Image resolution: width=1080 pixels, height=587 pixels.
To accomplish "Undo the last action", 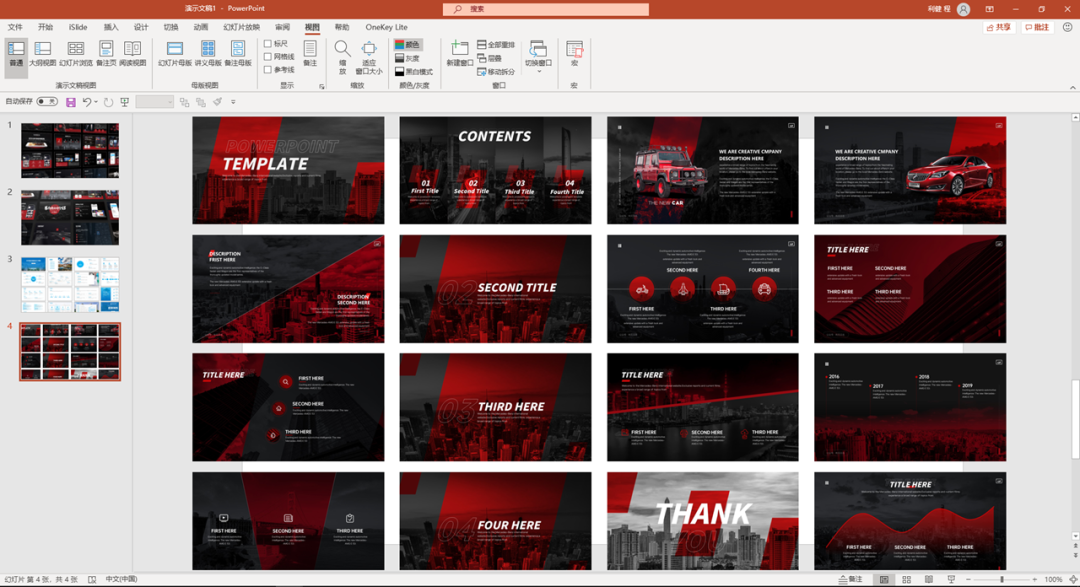I will 87,102.
